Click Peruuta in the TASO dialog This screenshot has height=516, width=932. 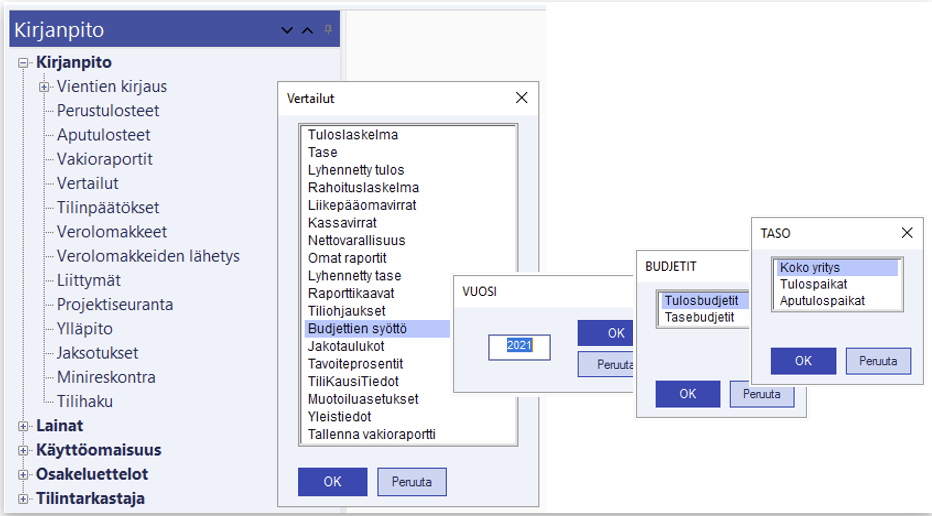pos(878,361)
